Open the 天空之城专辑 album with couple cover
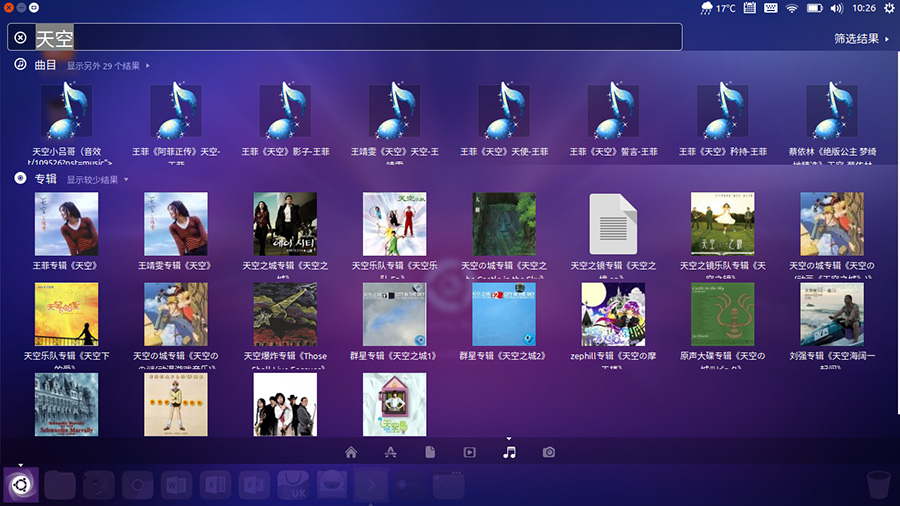The height and width of the screenshot is (506, 900). pyautogui.click(x=285, y=234)
